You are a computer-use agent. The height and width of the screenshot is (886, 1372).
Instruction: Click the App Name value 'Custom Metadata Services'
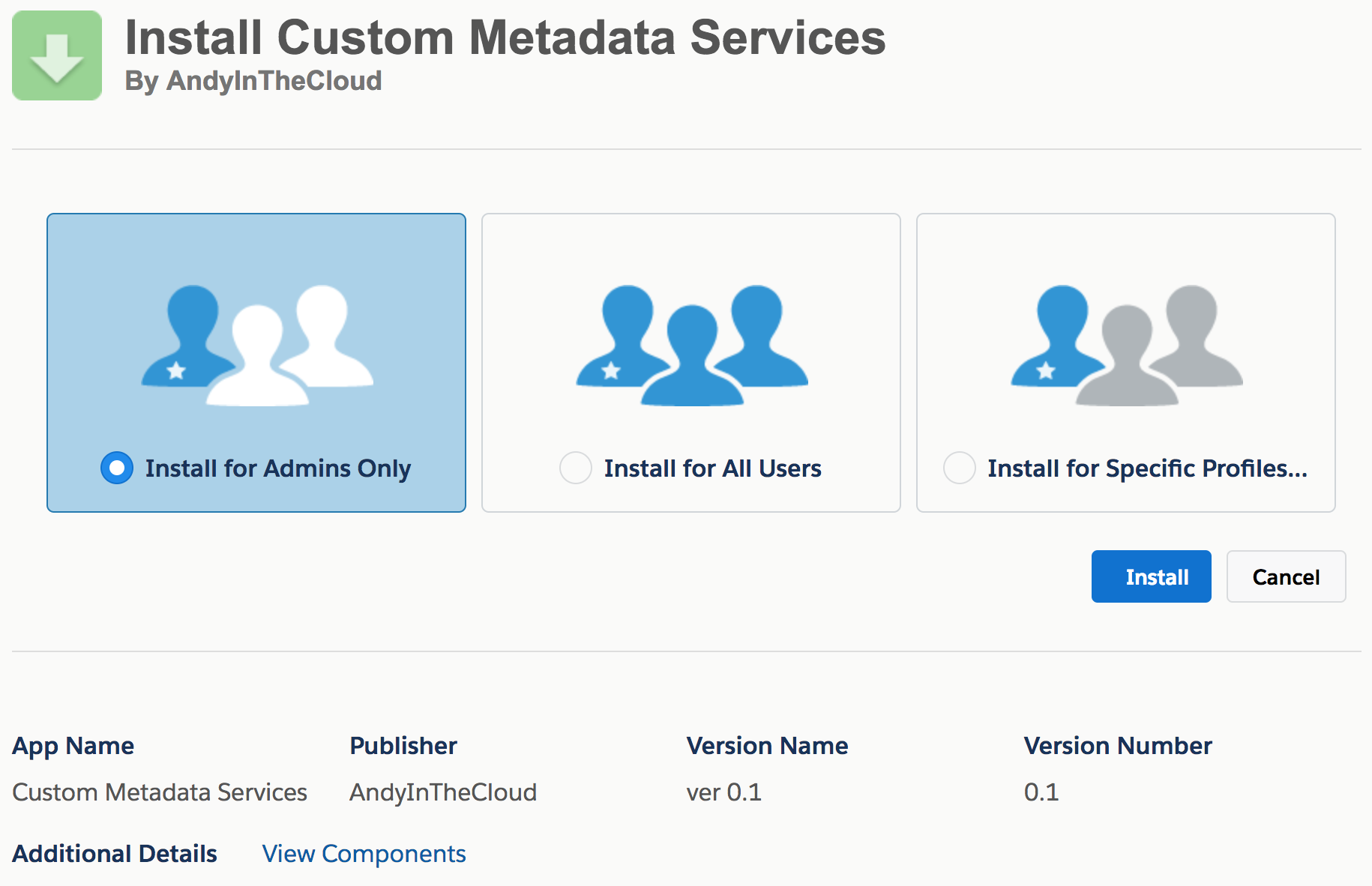click(160, 792)
